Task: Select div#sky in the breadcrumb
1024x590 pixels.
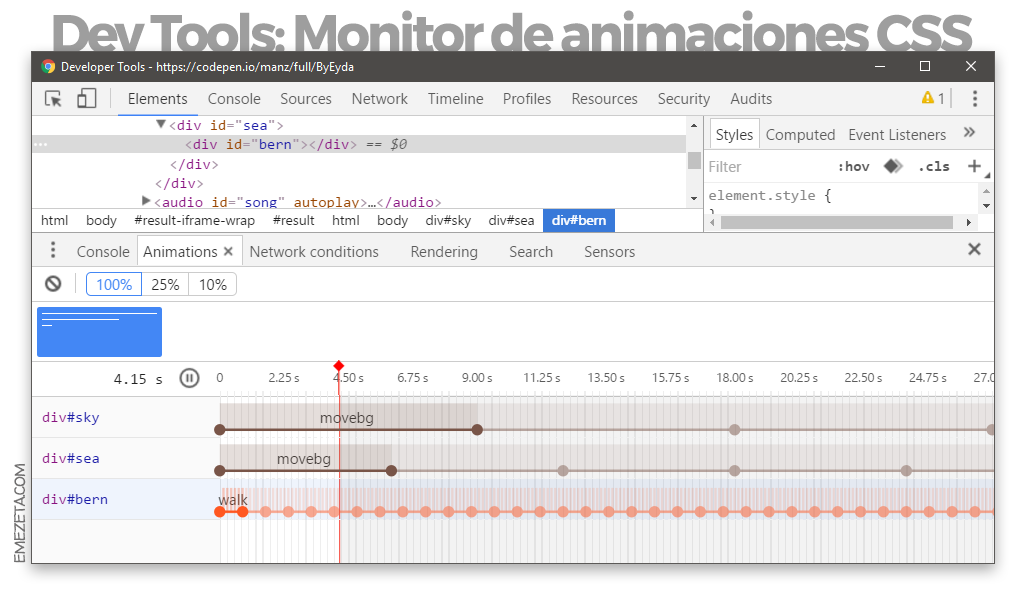Action: tap(448, 220)
